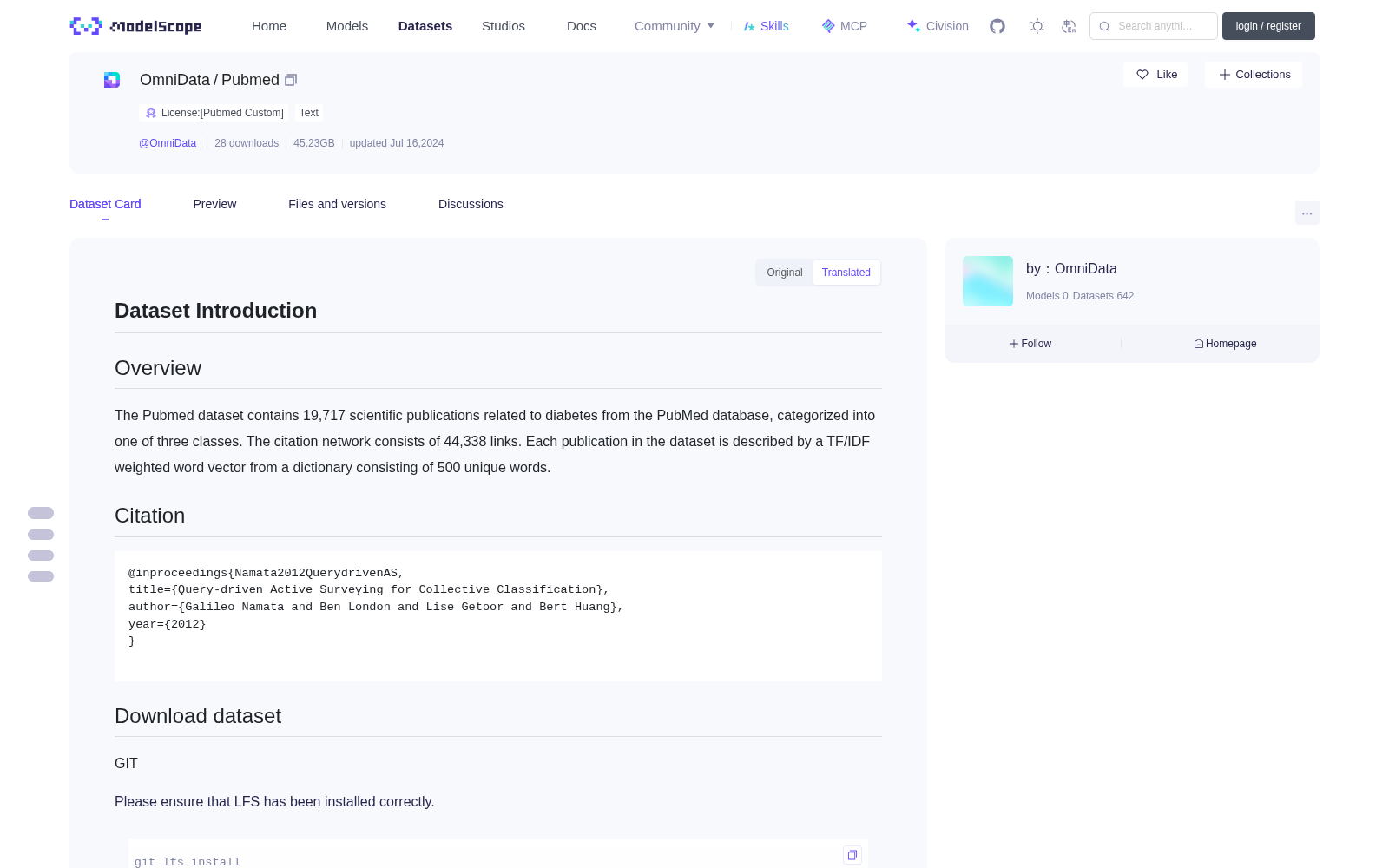
Task: Click 'by：OmniData' publisher name
Action: 1071,269
